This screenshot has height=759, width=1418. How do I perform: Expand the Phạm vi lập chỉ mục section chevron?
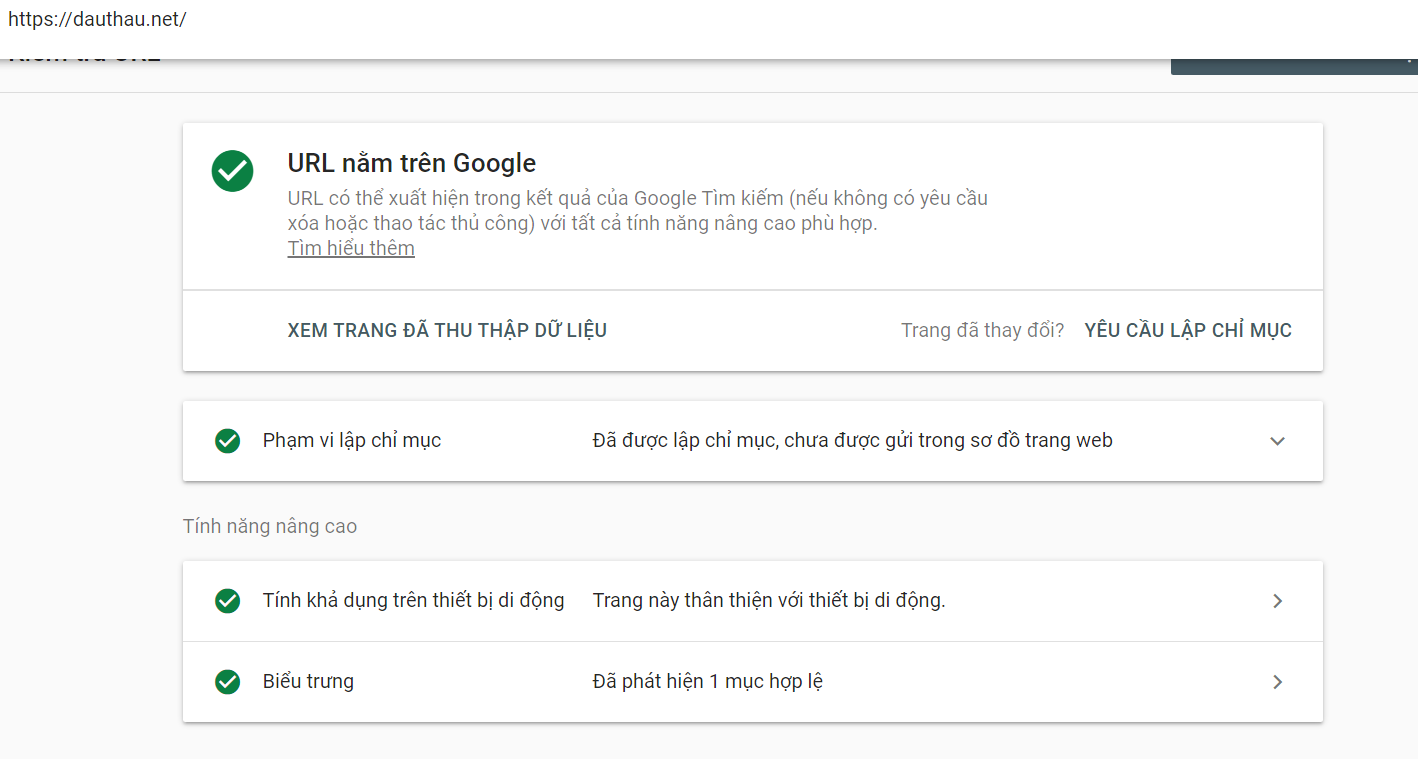click(1277, 441)
